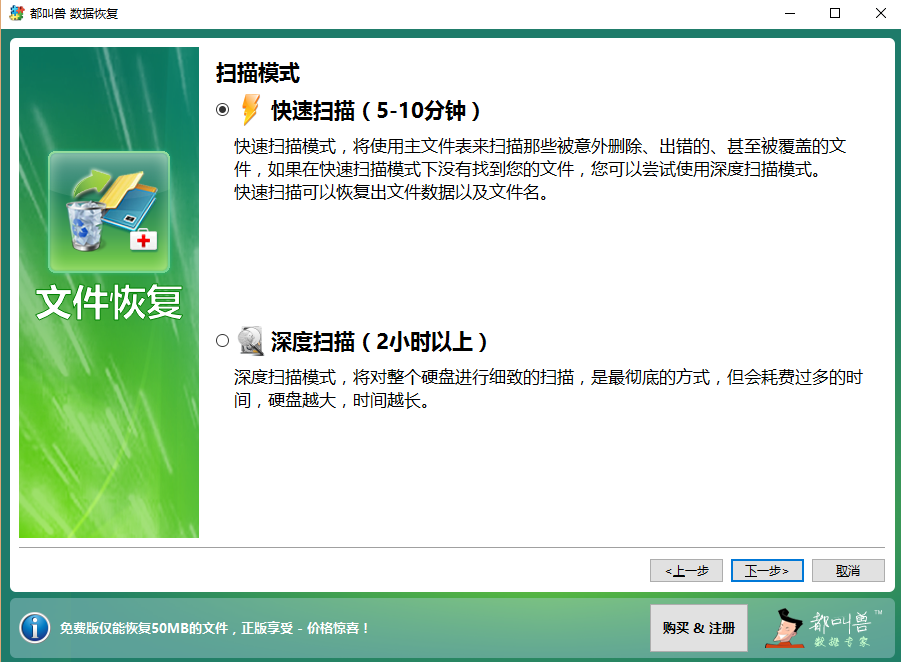Minimize the data recovery window
Image resolution: width=901 pixels, height=662 pixels.
[789, 13]
